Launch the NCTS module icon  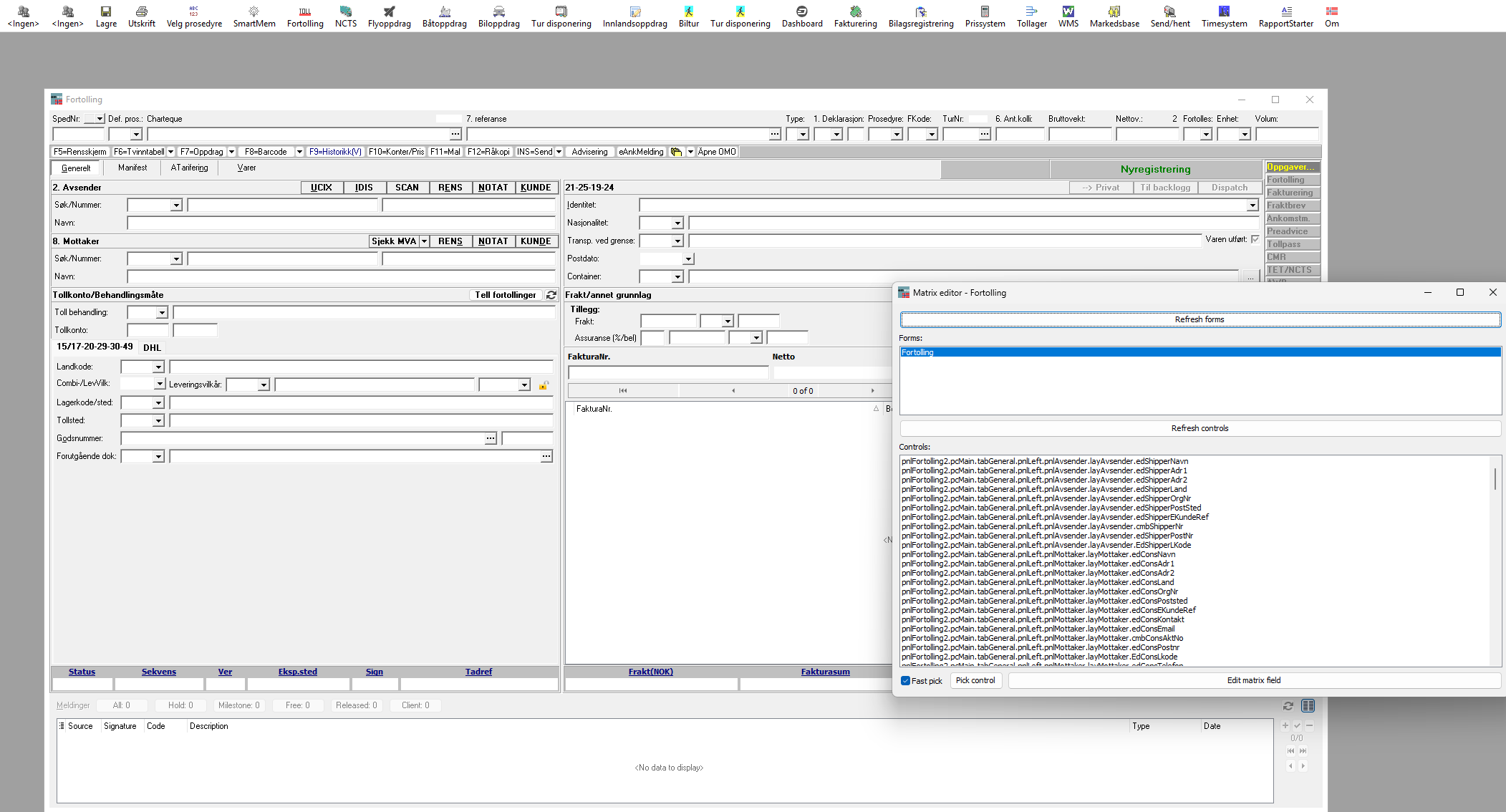coord(346,11)
